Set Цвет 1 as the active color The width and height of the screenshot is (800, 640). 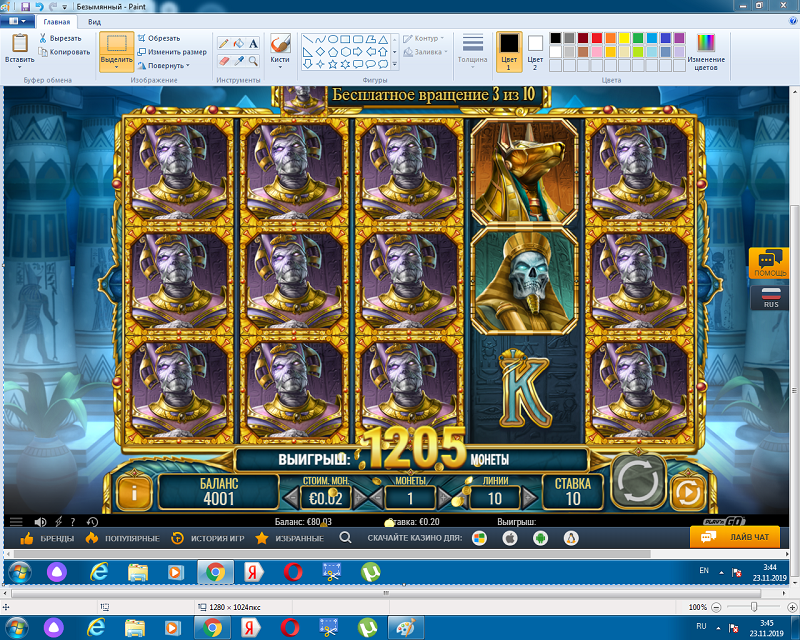(x=509, y=52)
